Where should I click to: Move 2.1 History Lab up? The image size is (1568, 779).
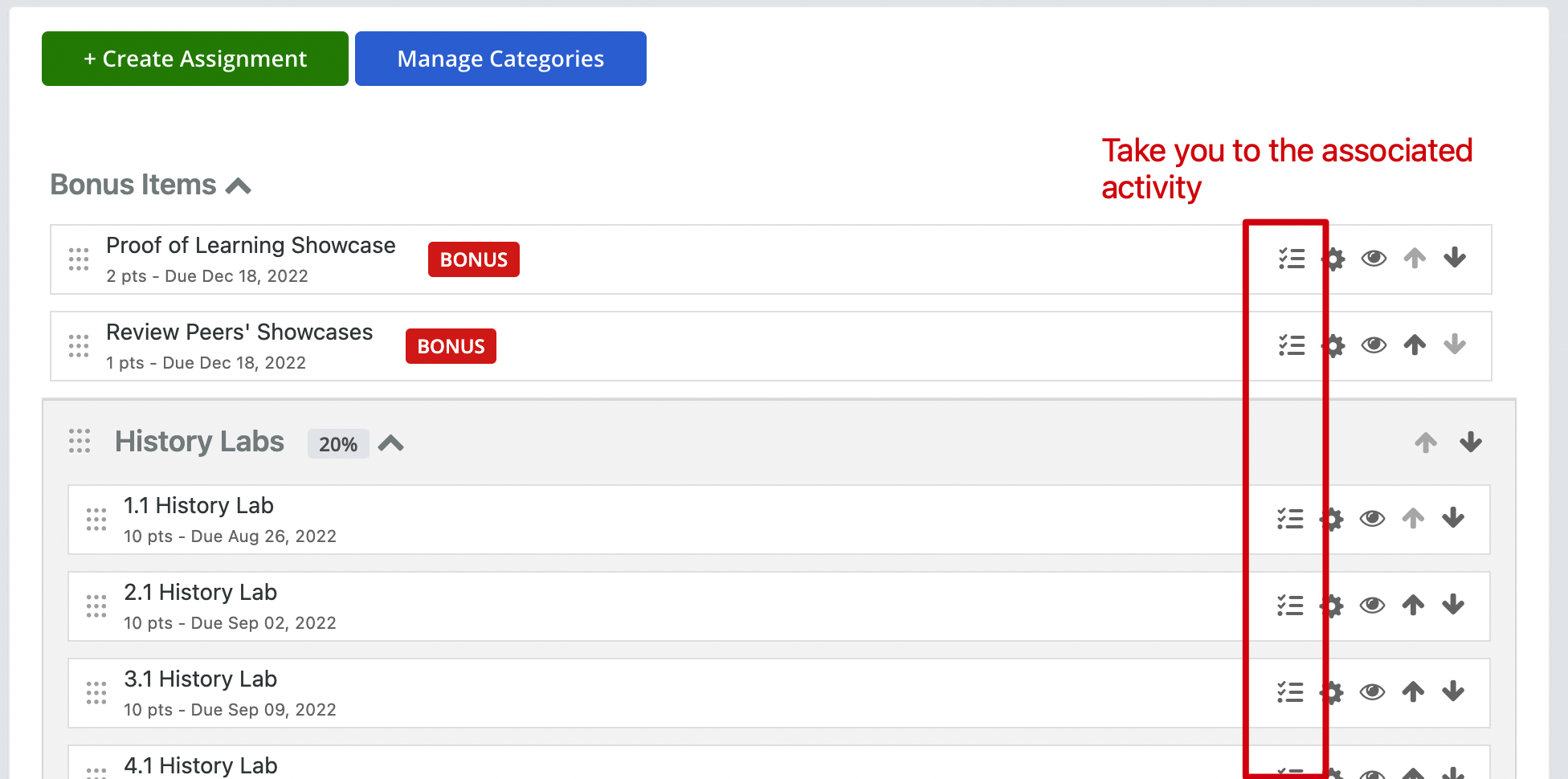[1413, 606]
